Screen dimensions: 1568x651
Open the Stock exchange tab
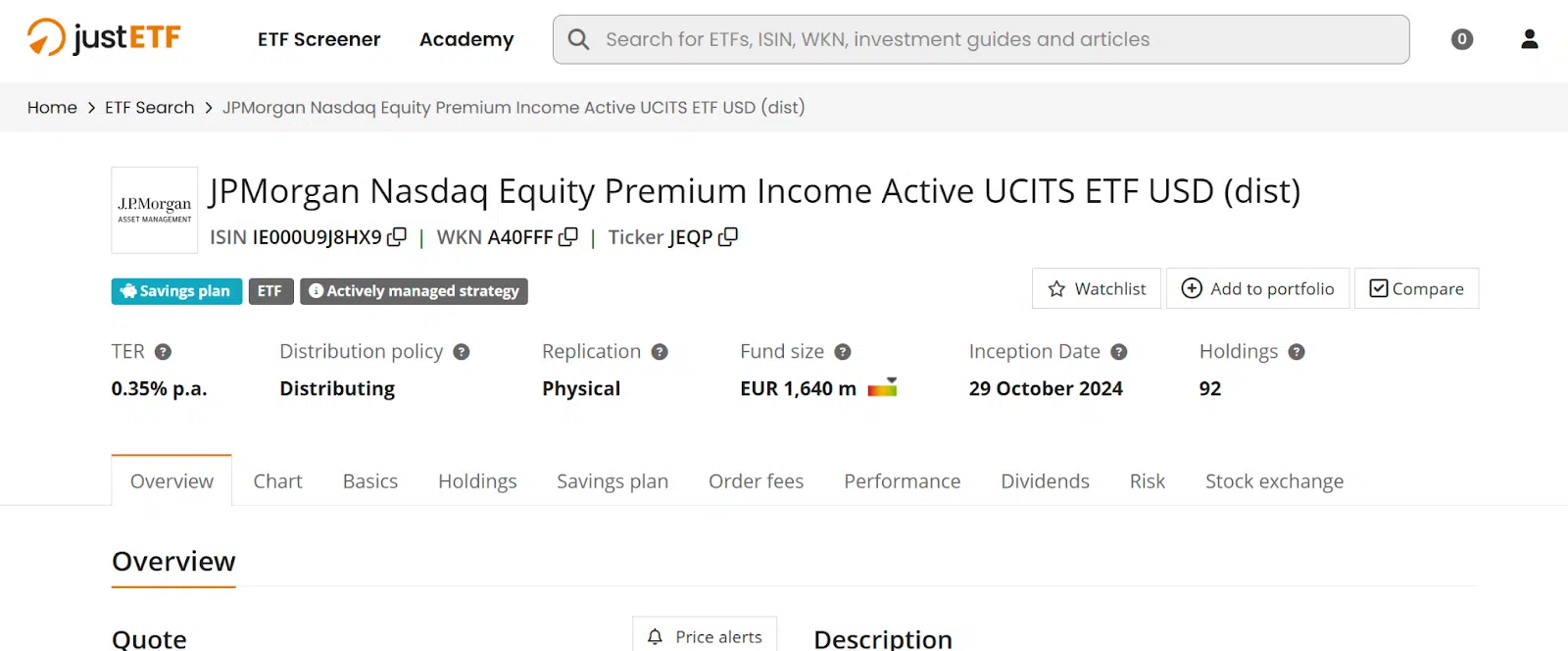click(1274, 481)
